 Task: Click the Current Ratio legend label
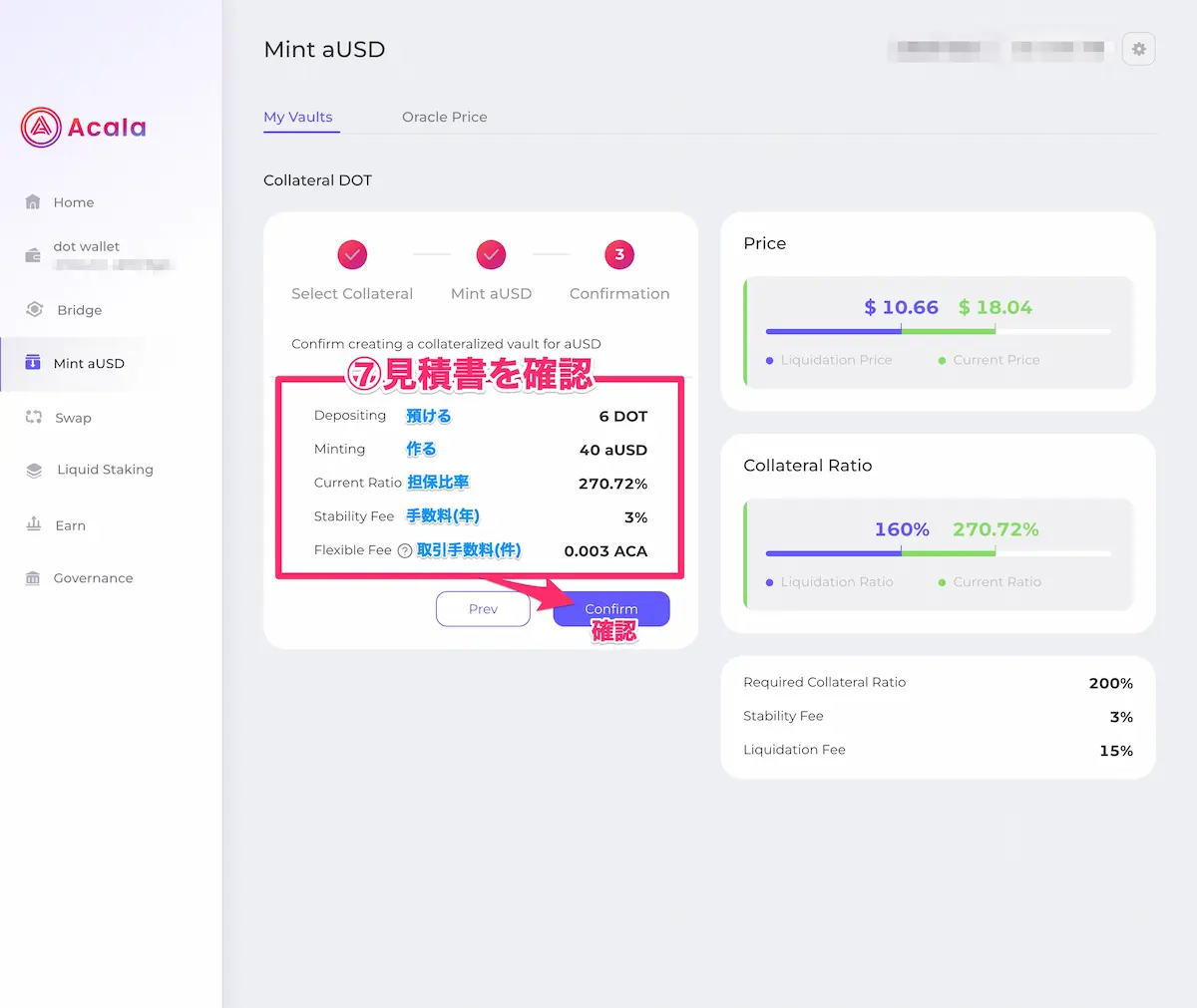pyautogui.click(x=997, y=582)
